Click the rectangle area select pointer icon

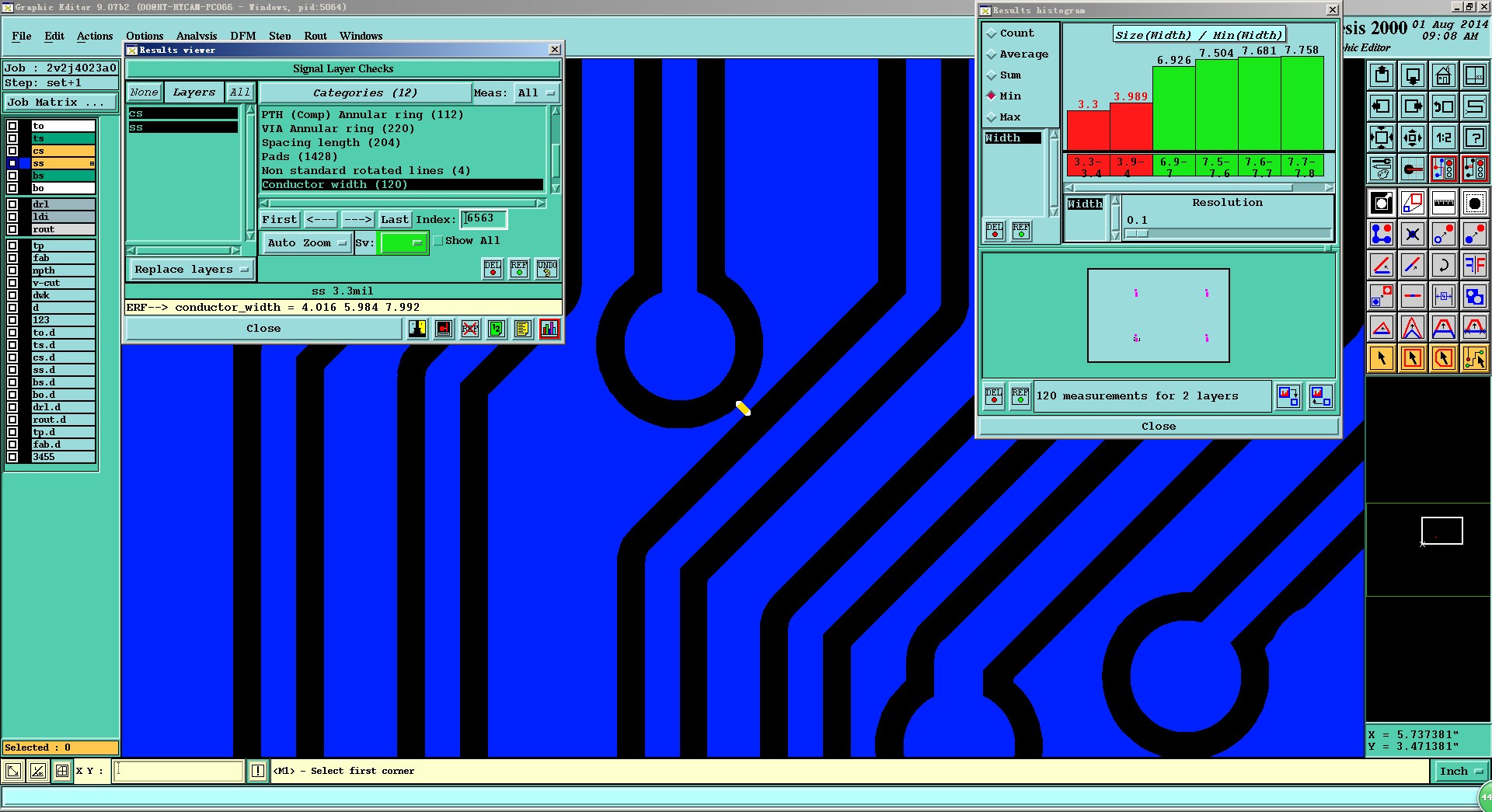tap(1413, 358)
